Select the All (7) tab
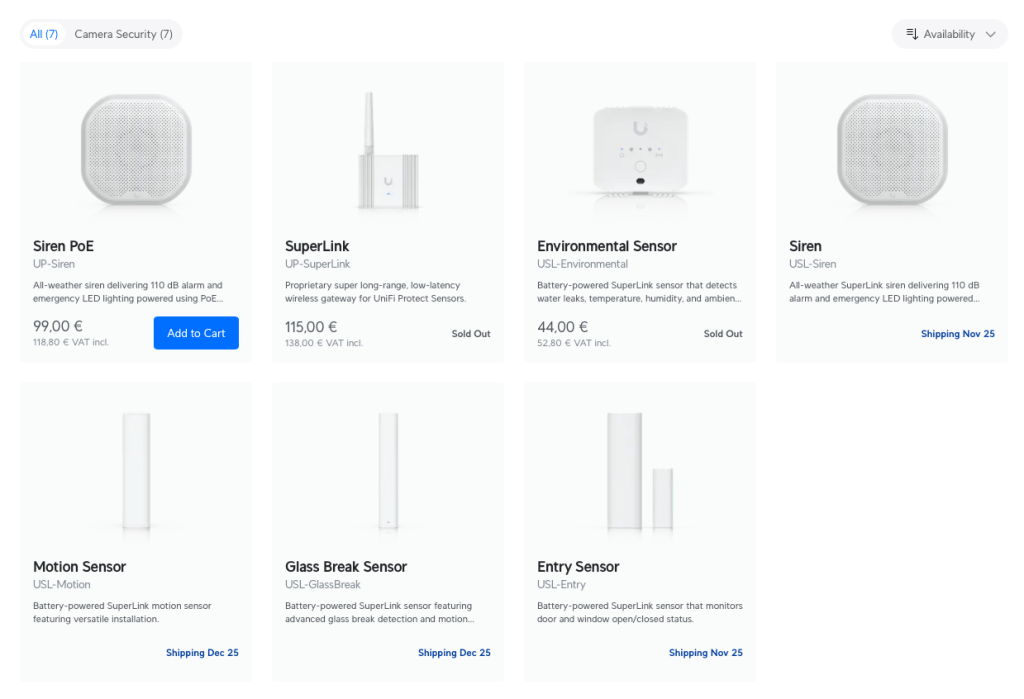Viewport: 1024px width, 699px height. [44, 34]
